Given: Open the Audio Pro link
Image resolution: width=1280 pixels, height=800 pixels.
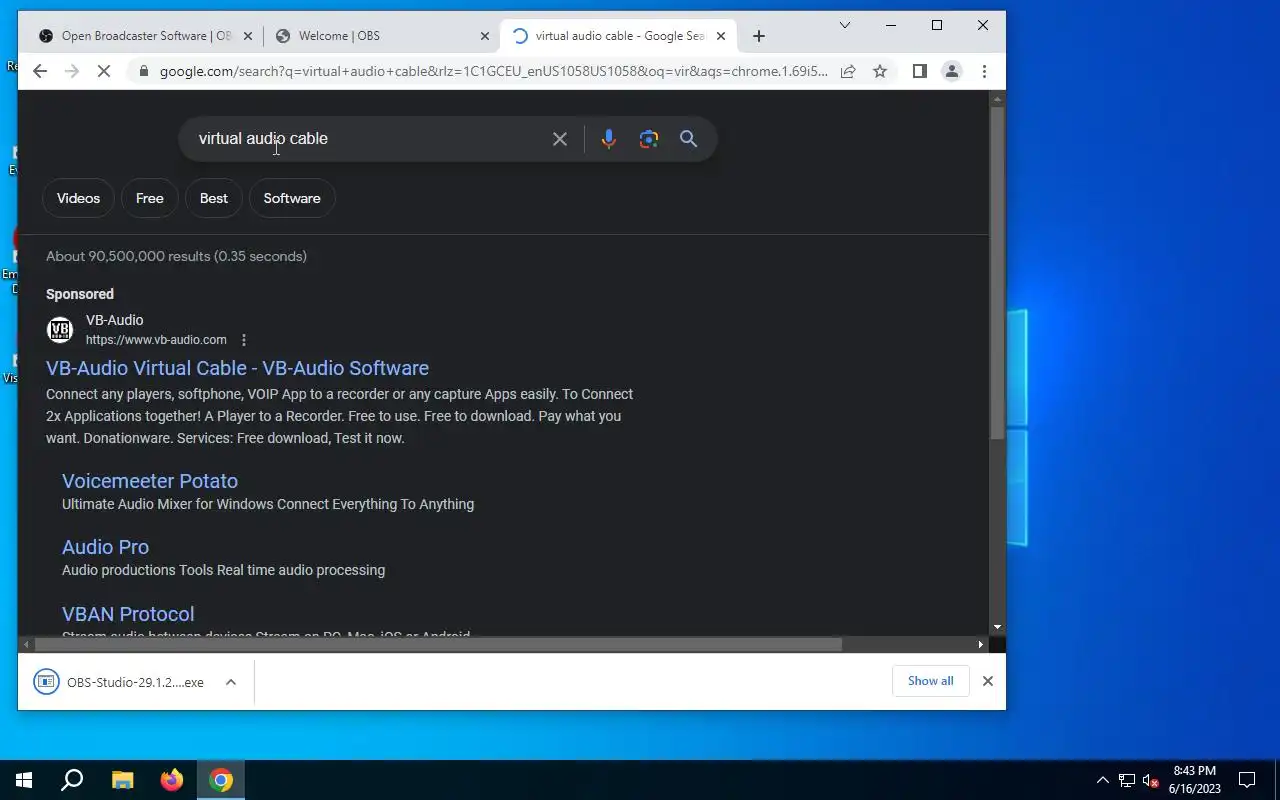Looking at the screenshot, I should point(105,547).
